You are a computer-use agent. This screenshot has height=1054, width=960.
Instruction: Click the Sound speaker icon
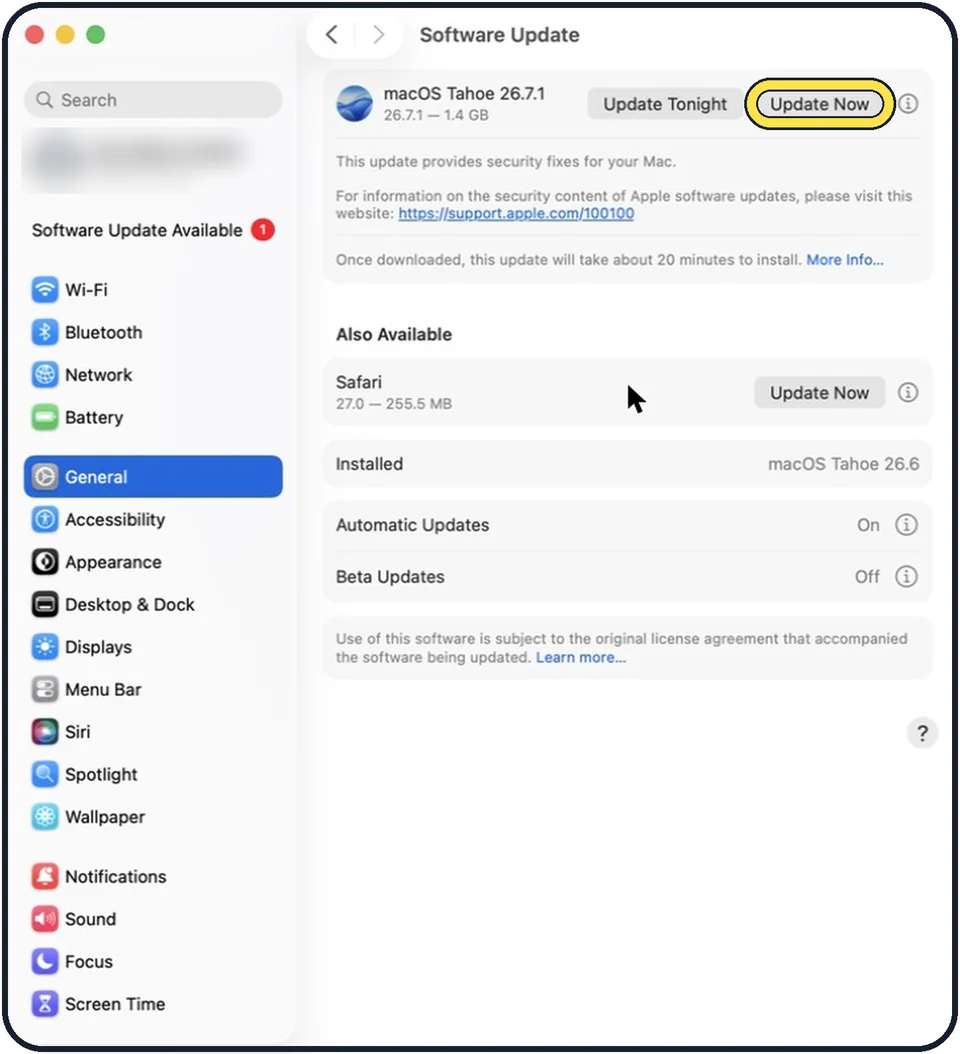coord(44,919)
